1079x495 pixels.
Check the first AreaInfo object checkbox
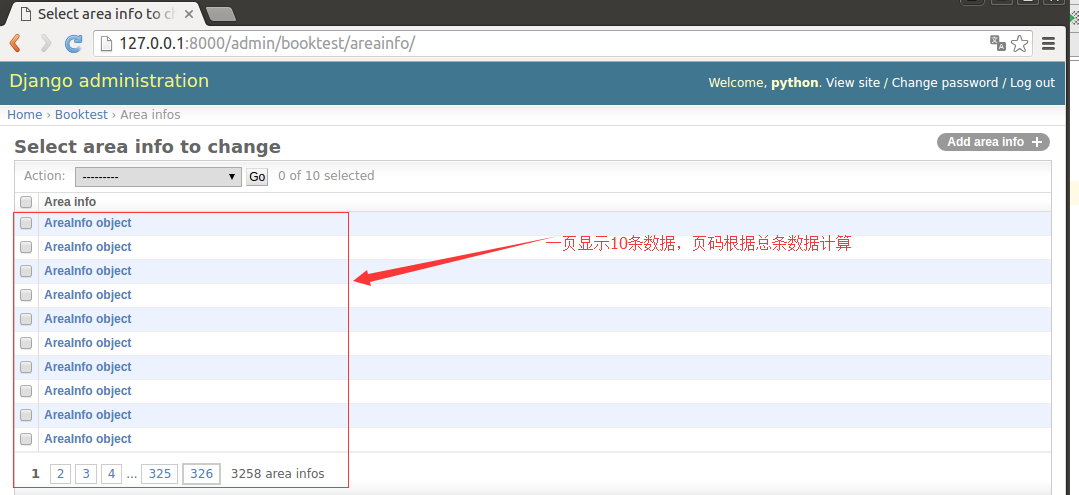pyautogui.click(x=26, y=223)
